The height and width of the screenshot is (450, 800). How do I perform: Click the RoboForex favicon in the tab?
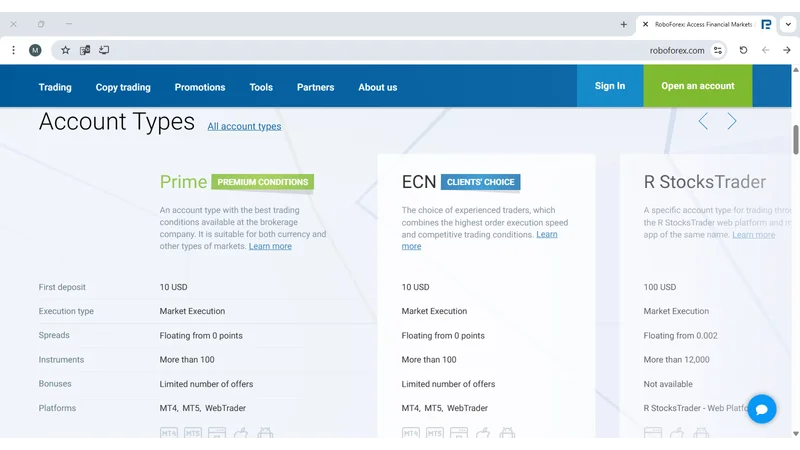tap(766, 24)
